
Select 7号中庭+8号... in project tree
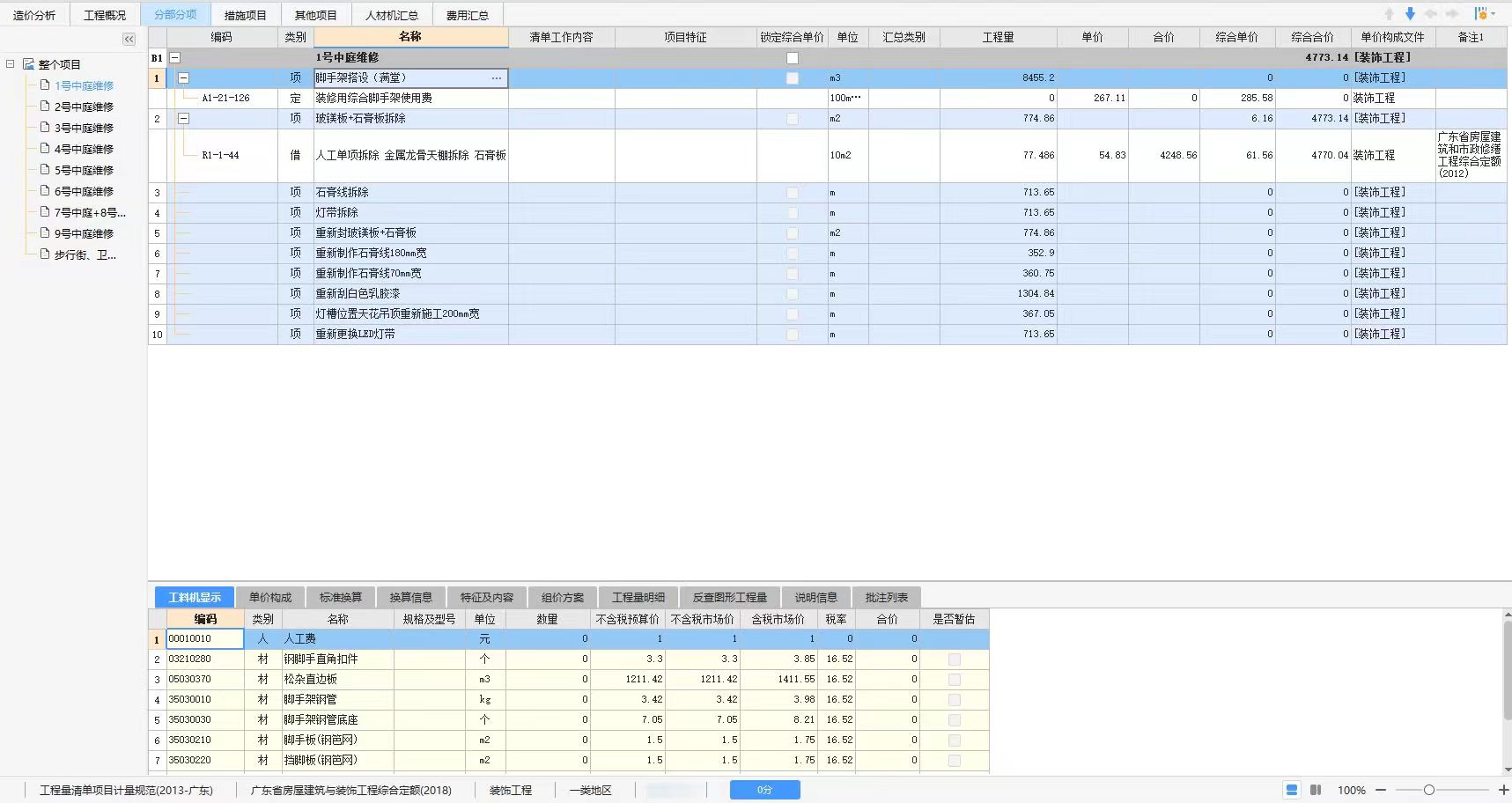pyautogui.click(x=90, y=212)
